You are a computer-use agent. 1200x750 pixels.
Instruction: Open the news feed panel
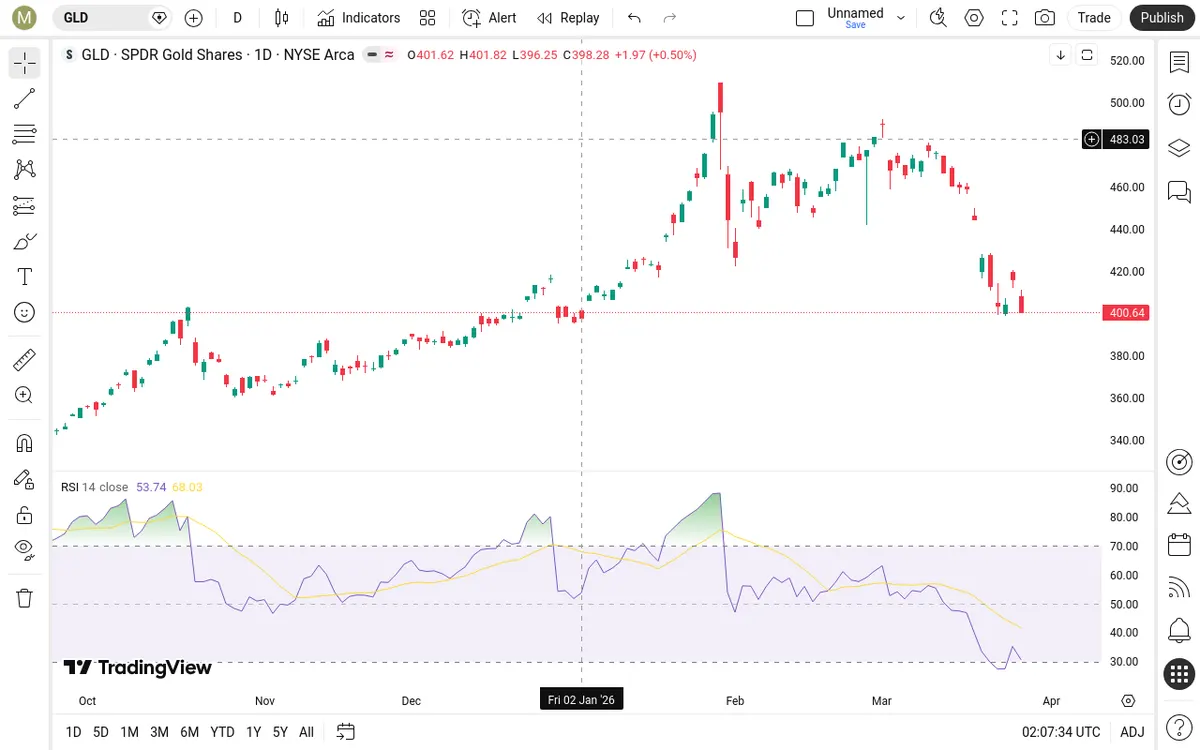coord(1179,588)
